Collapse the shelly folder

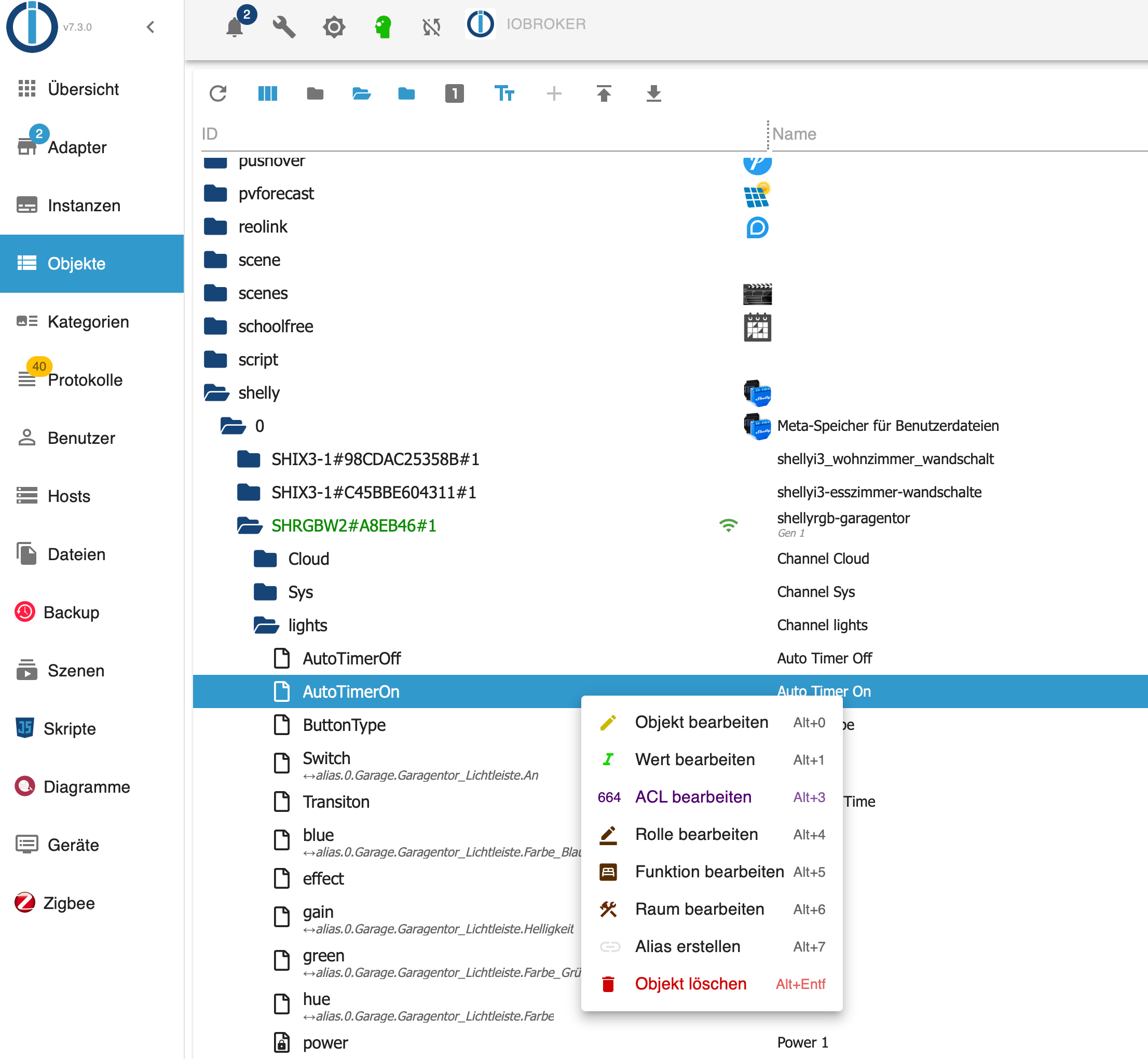point(216,393)
